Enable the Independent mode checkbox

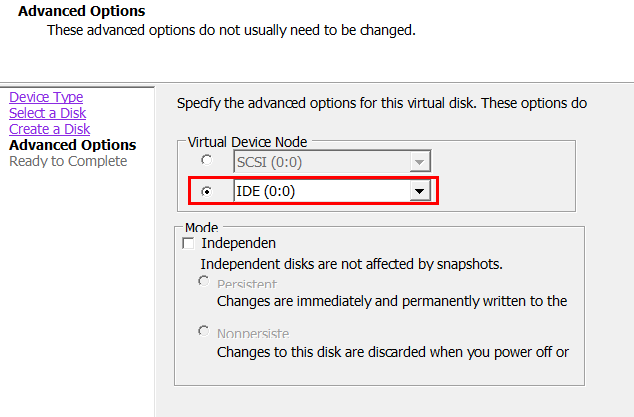pyautogui.click(x=187, y=243)
